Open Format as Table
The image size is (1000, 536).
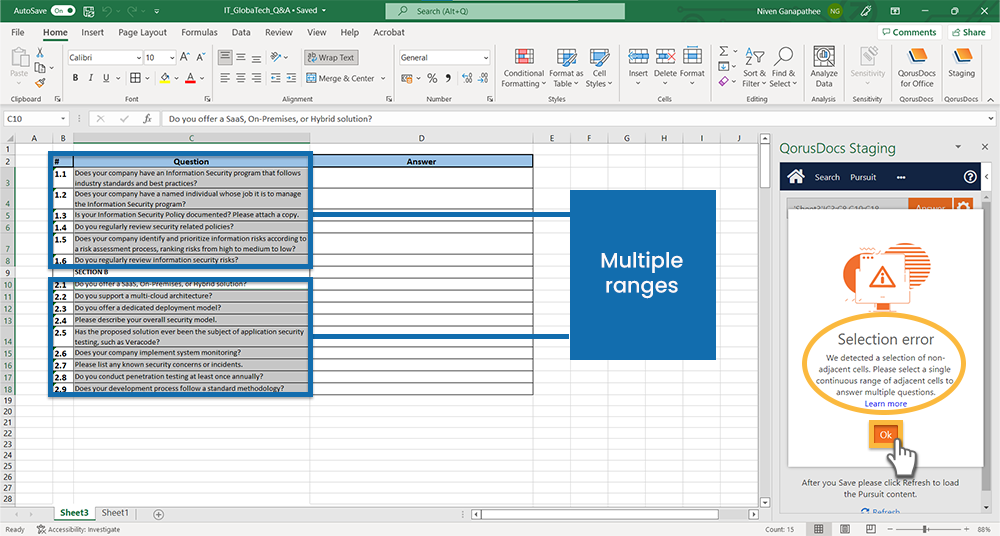pos(566,68)
